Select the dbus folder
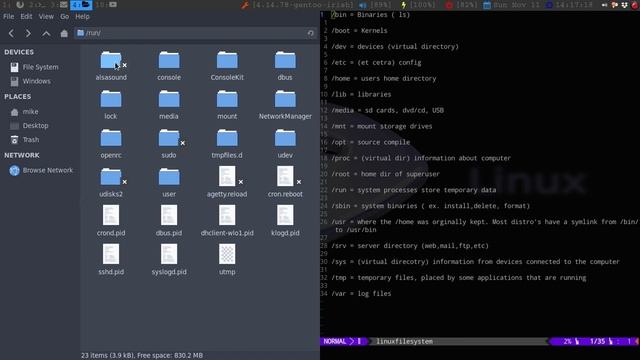This screenshot has height=360, width=640. point(285,65)
